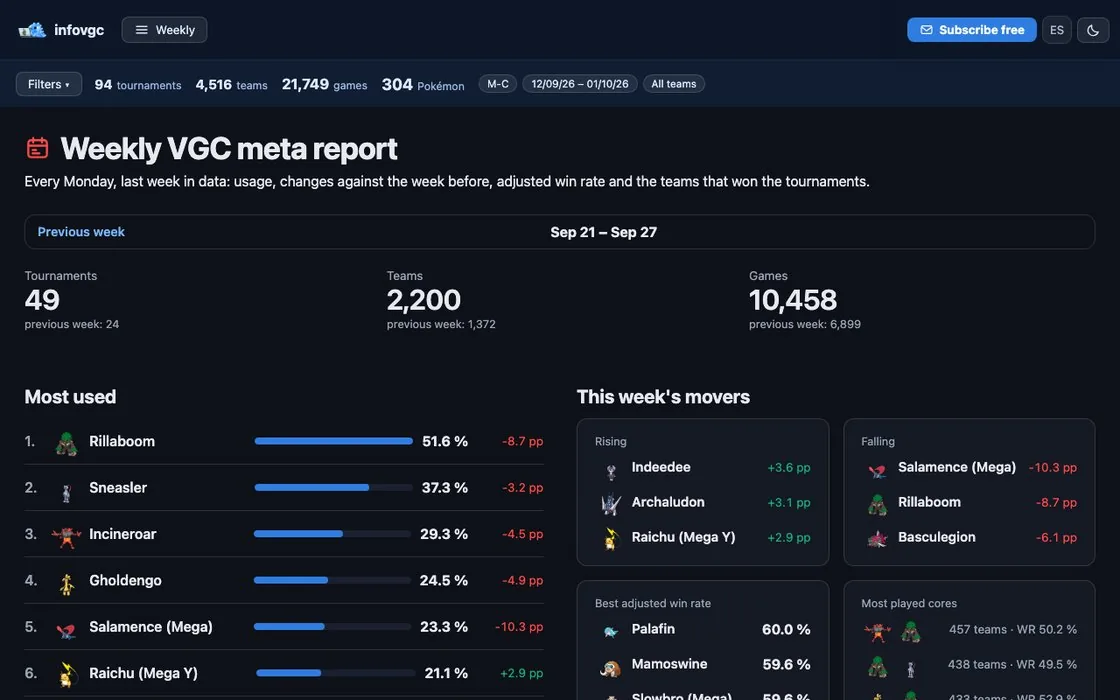Click the 304 Pokémon stat in filter bar
The image size is (1120, 700).
point(423,85)
